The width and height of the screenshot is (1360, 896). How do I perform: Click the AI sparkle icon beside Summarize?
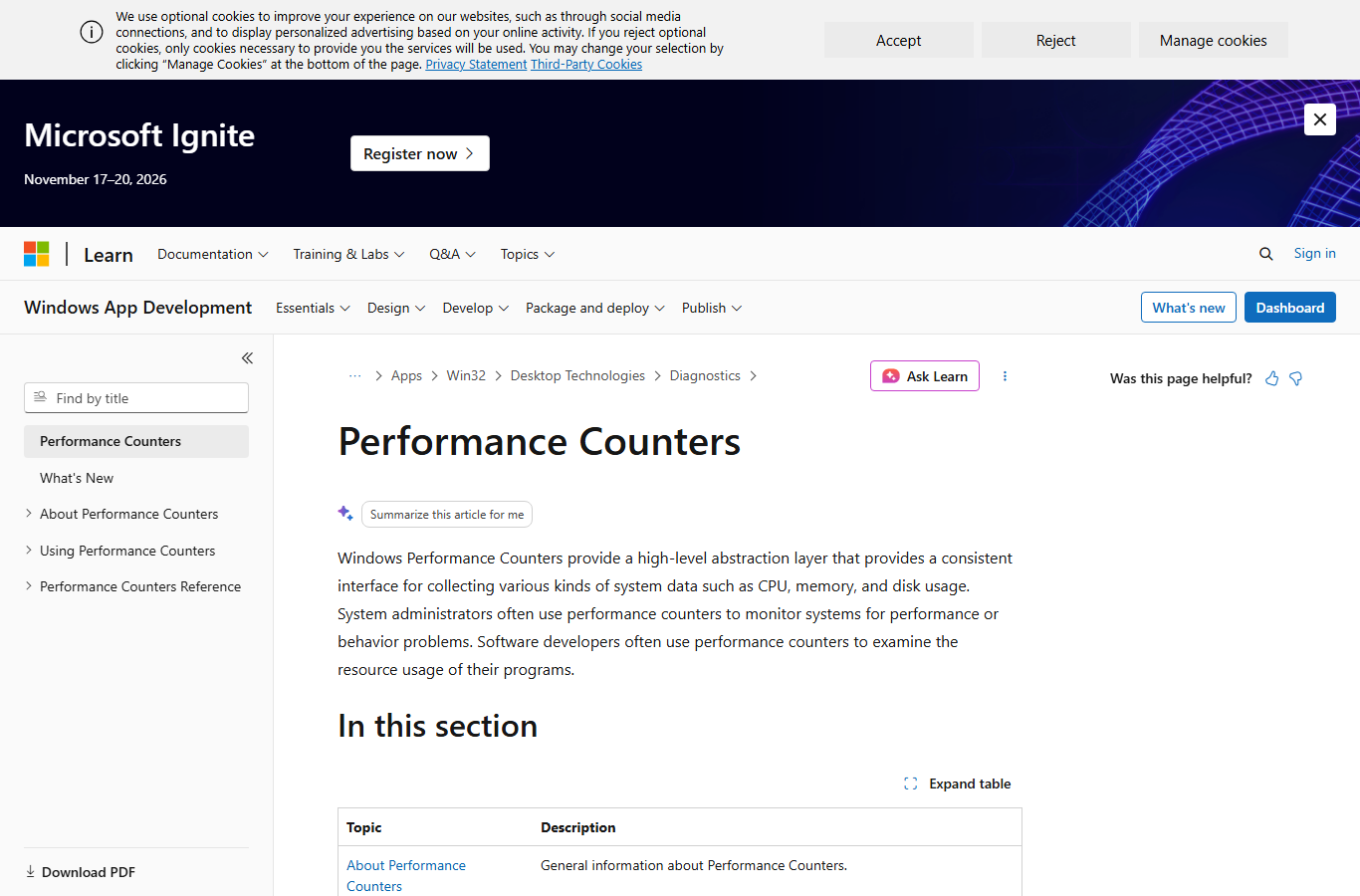[x=345, y=514]
